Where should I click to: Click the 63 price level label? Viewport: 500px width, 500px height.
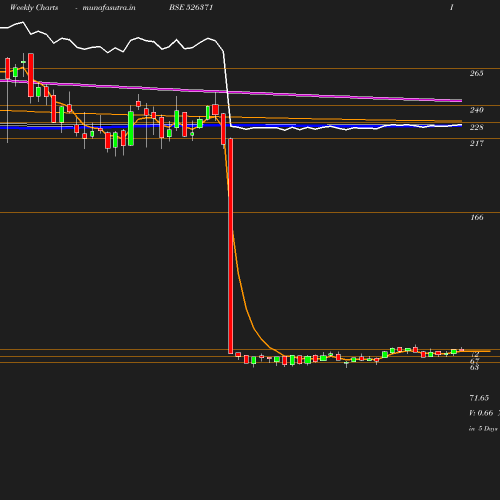474,367
